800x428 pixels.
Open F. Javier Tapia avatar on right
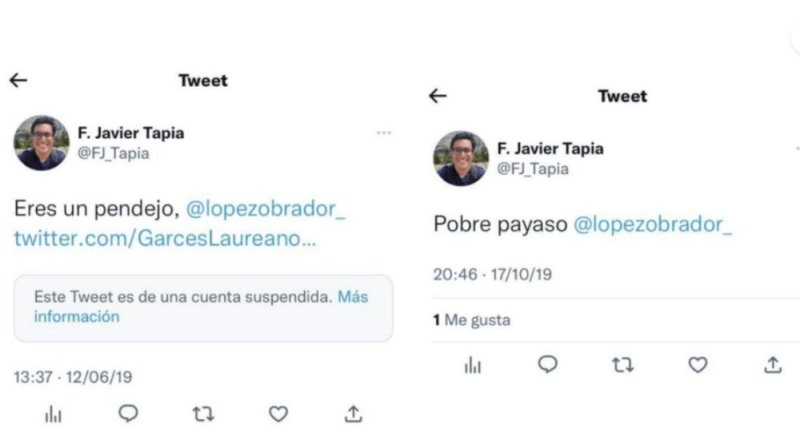461,159
